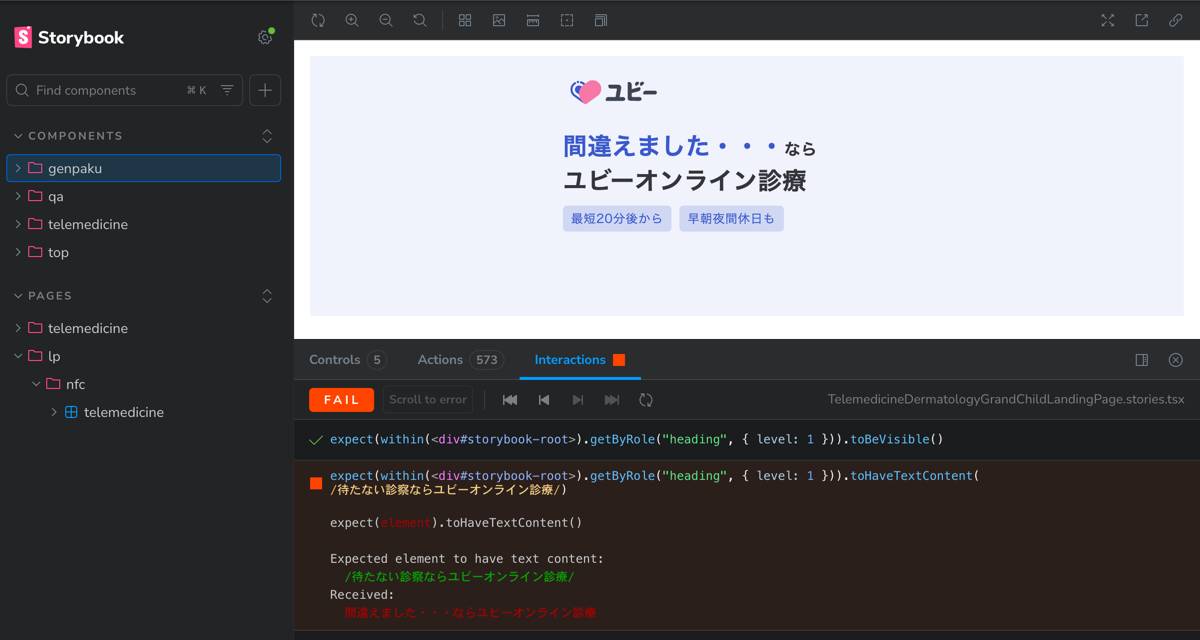Enter full screen preview mode
The height and width of the screenshot is (640, 1200).
1108,20
